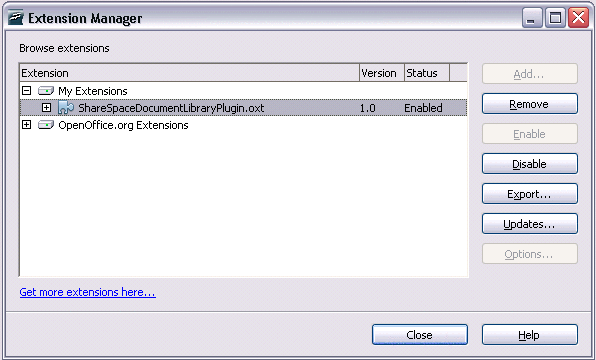
Task: Click the Close button
Action: (420, 335)
